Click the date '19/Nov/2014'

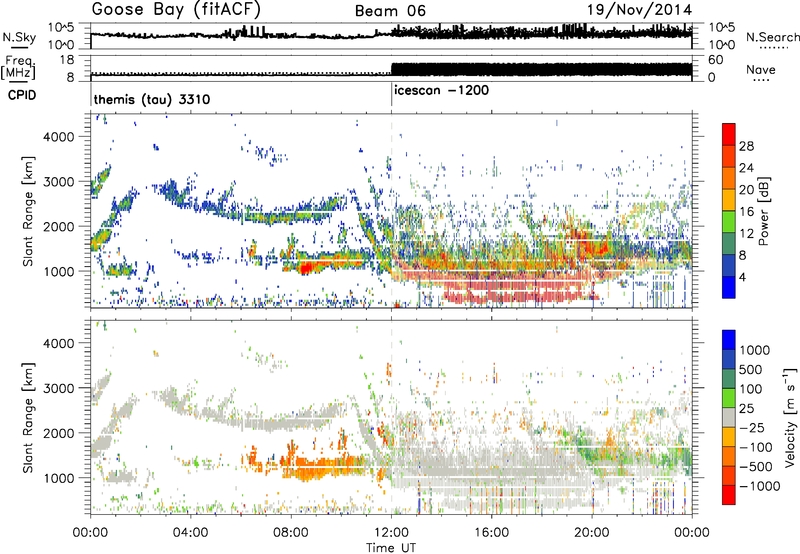point(639,10)
